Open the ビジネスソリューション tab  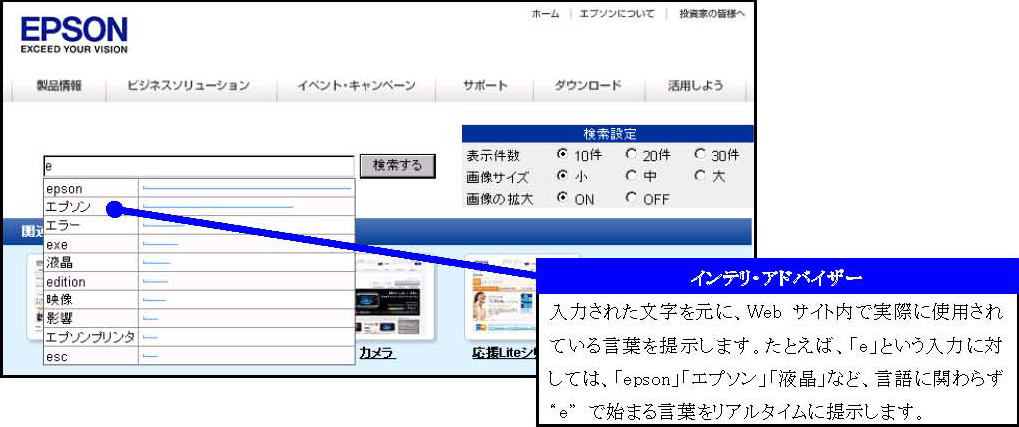[x=188, y=86]
